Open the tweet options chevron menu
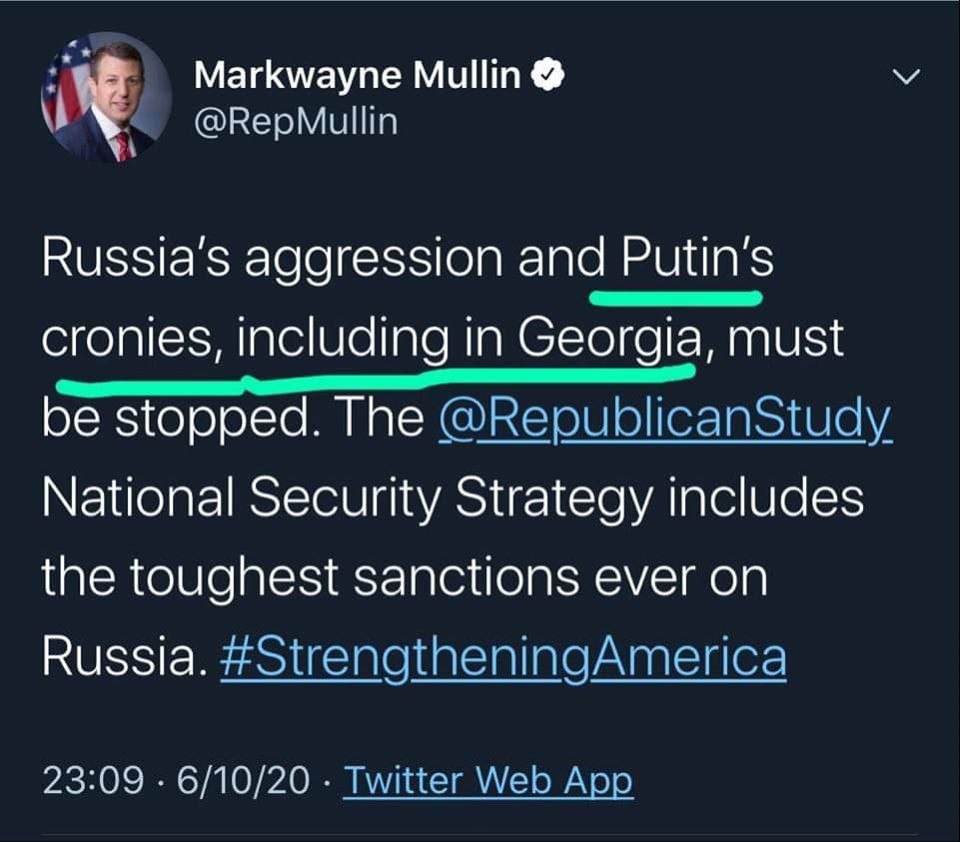 click(x=905, y=78)
